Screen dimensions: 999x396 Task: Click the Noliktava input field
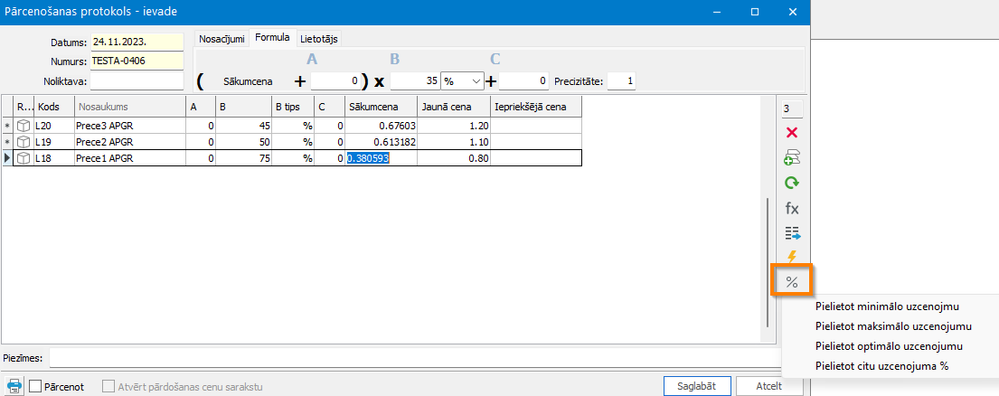point(137,81)
